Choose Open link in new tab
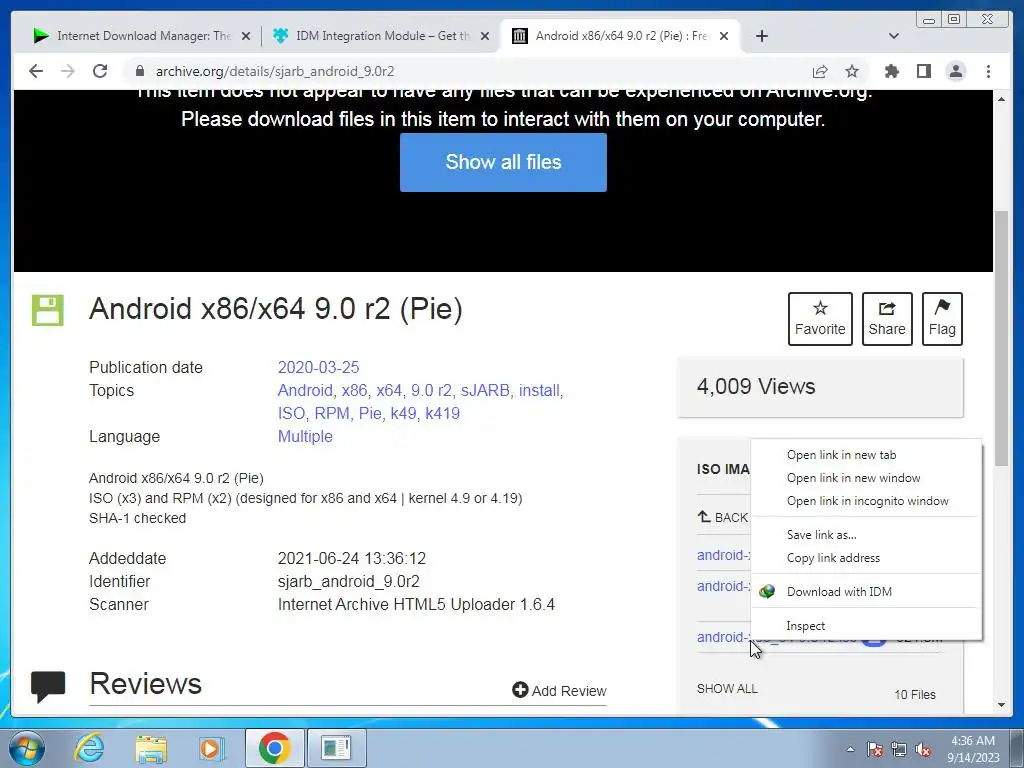Image resolution: width=1024 pixels, height=768 pixels. click(x=866, y=455)
